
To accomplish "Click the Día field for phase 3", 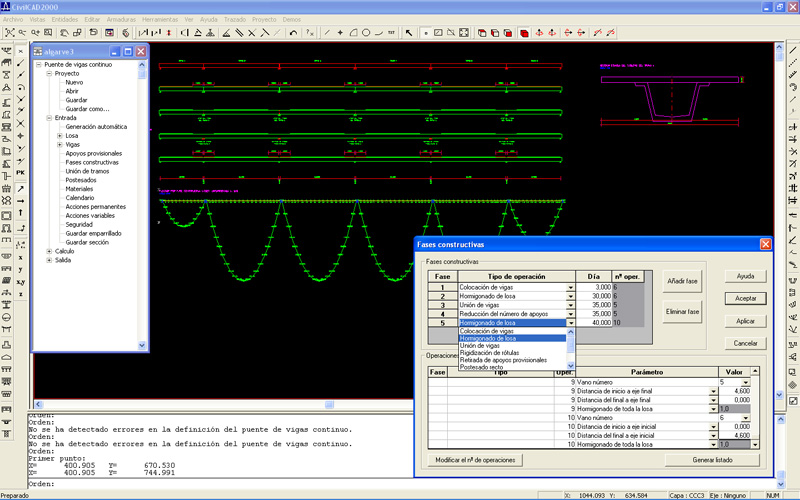I will (x=594, y=306).
